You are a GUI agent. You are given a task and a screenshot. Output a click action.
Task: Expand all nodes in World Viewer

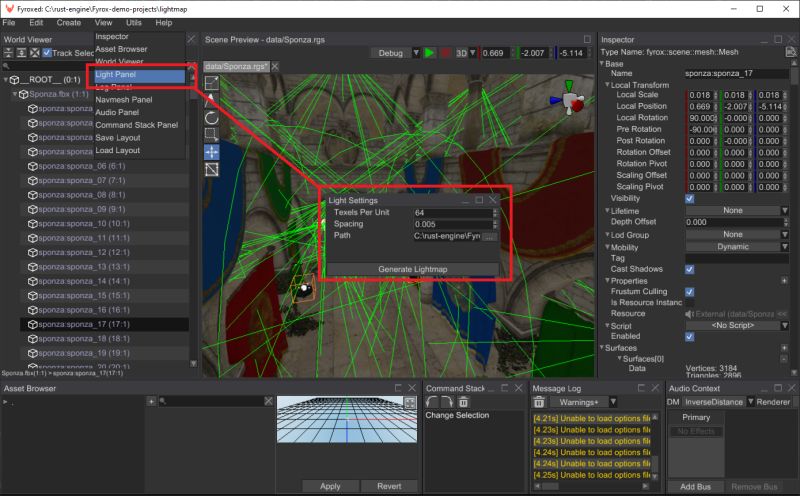[x=21, y=53]
